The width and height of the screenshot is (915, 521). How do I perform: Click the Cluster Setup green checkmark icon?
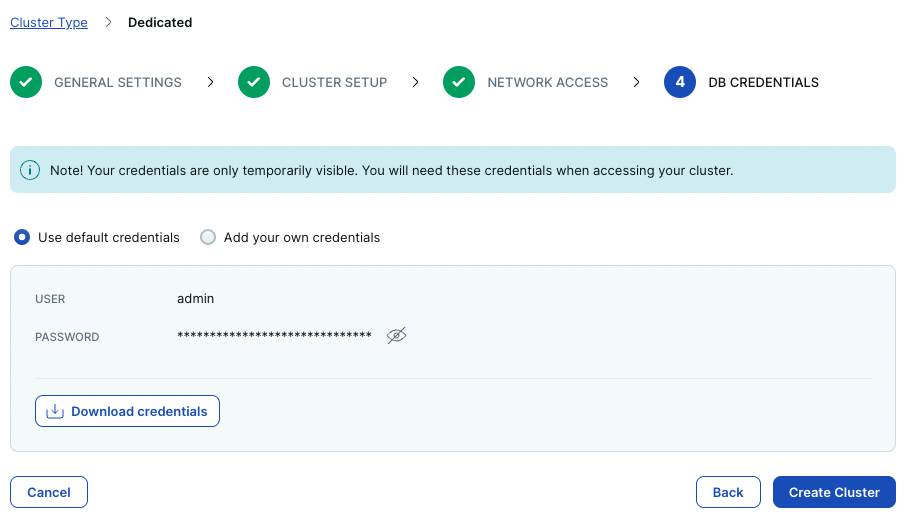pyautogui.click(x=254, y=82)
